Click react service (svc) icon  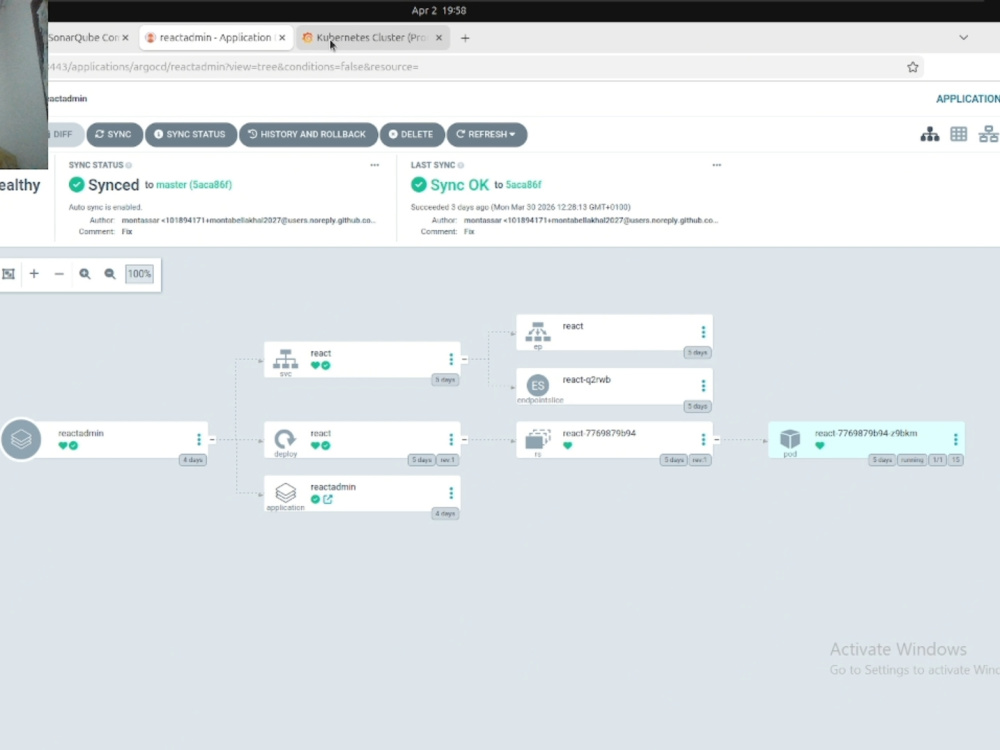point(285,359)
